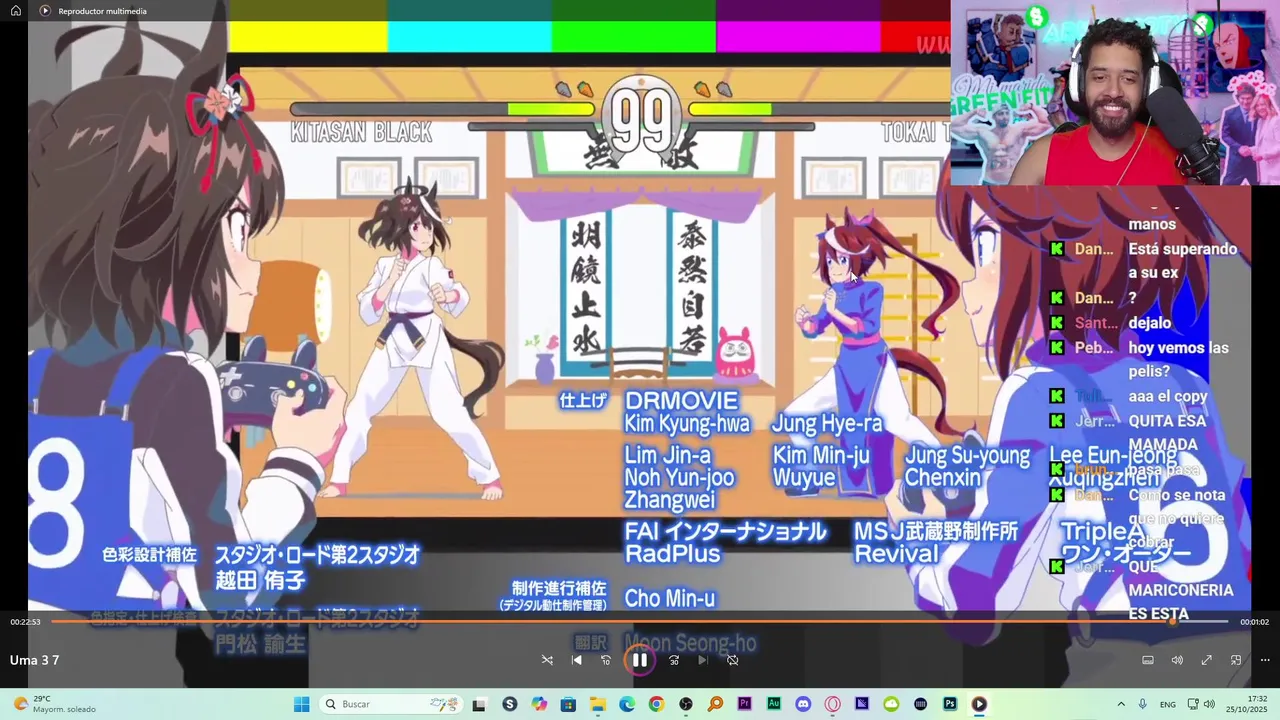Click the microphone tray icon

[x=1143, y=704]
